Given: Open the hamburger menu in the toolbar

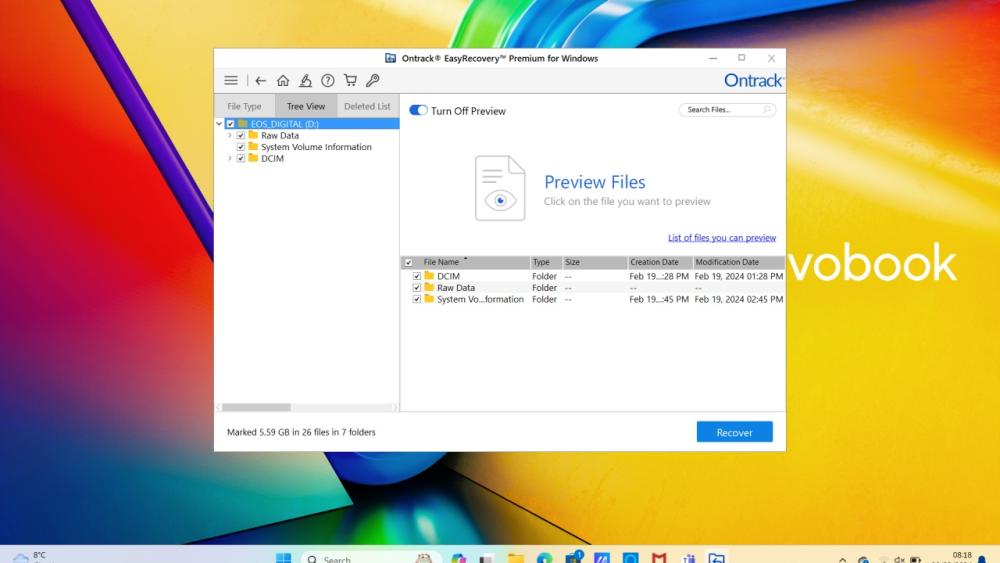Looking at the screenshot, I should [x=231, y=81].
